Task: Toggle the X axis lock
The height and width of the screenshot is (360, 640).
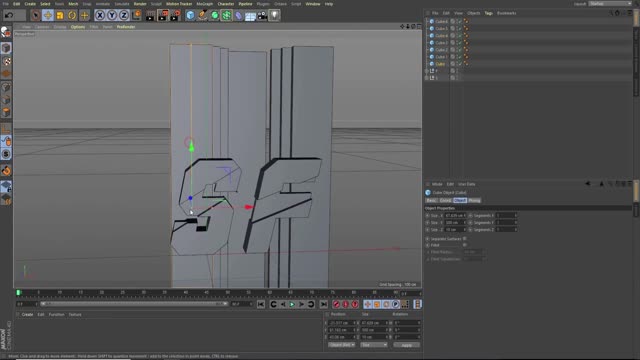Action: click(100, 16)
